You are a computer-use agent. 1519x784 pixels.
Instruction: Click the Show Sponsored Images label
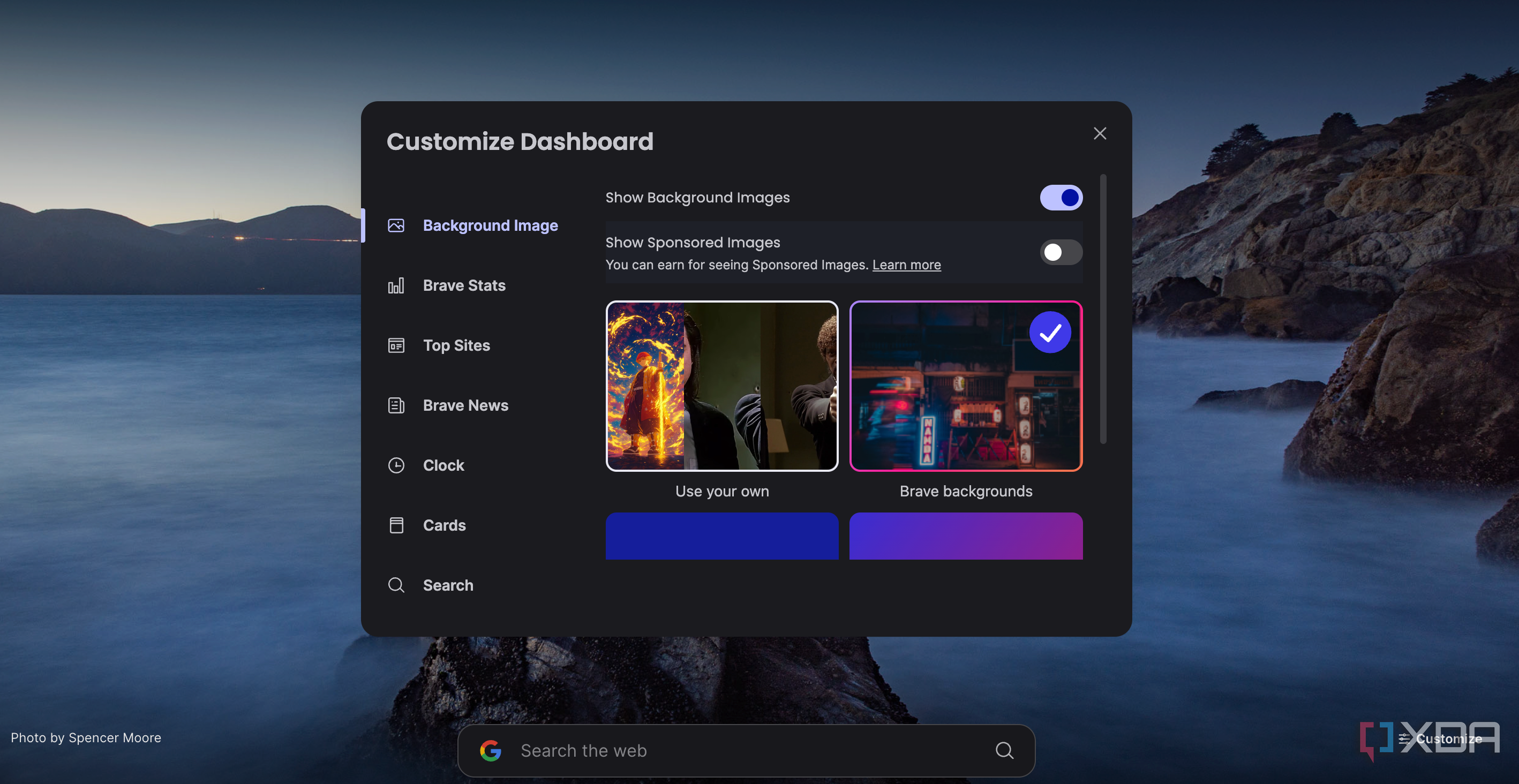692,243
